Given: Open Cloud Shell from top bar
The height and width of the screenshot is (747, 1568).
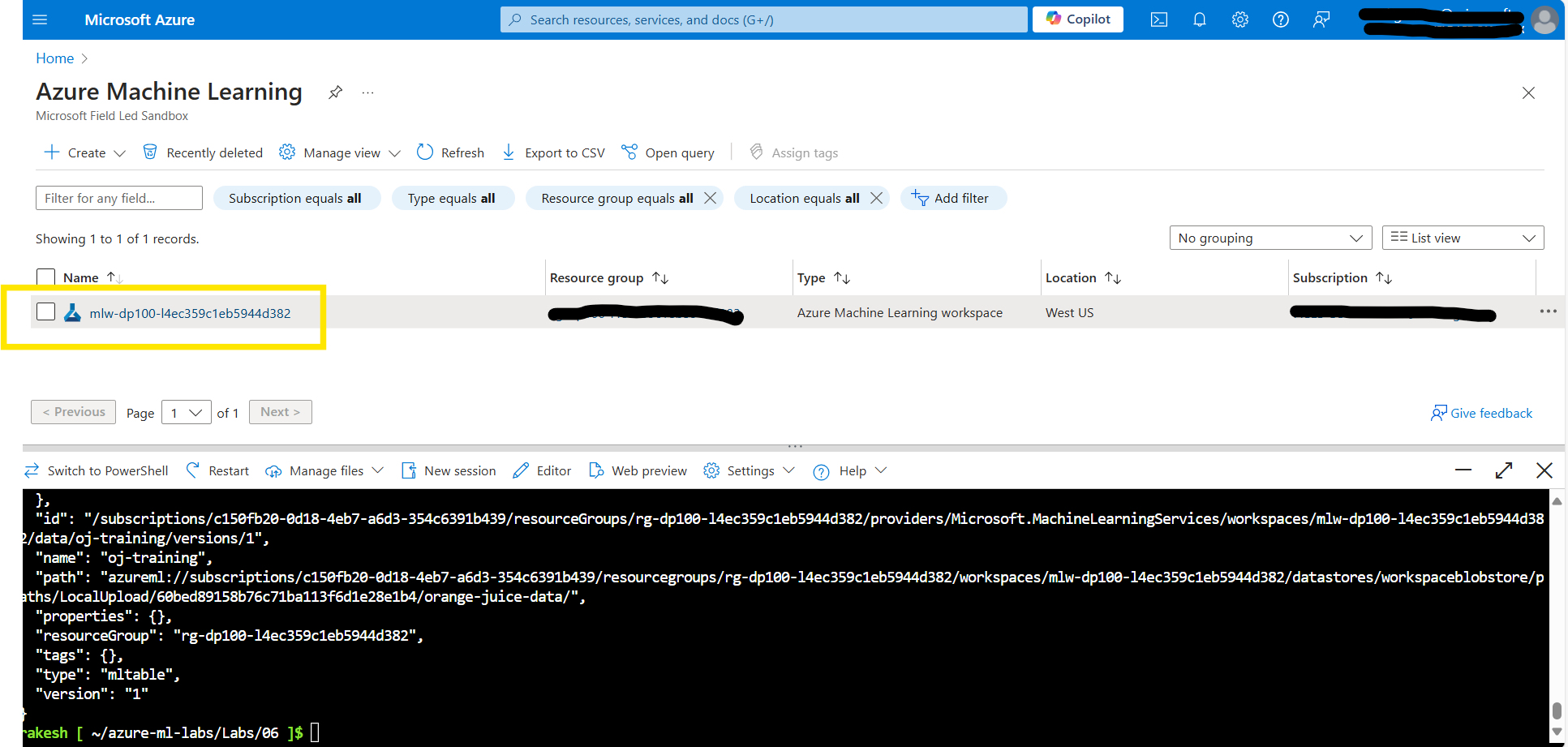Looking at the screenshot, I should (1159, 19).
